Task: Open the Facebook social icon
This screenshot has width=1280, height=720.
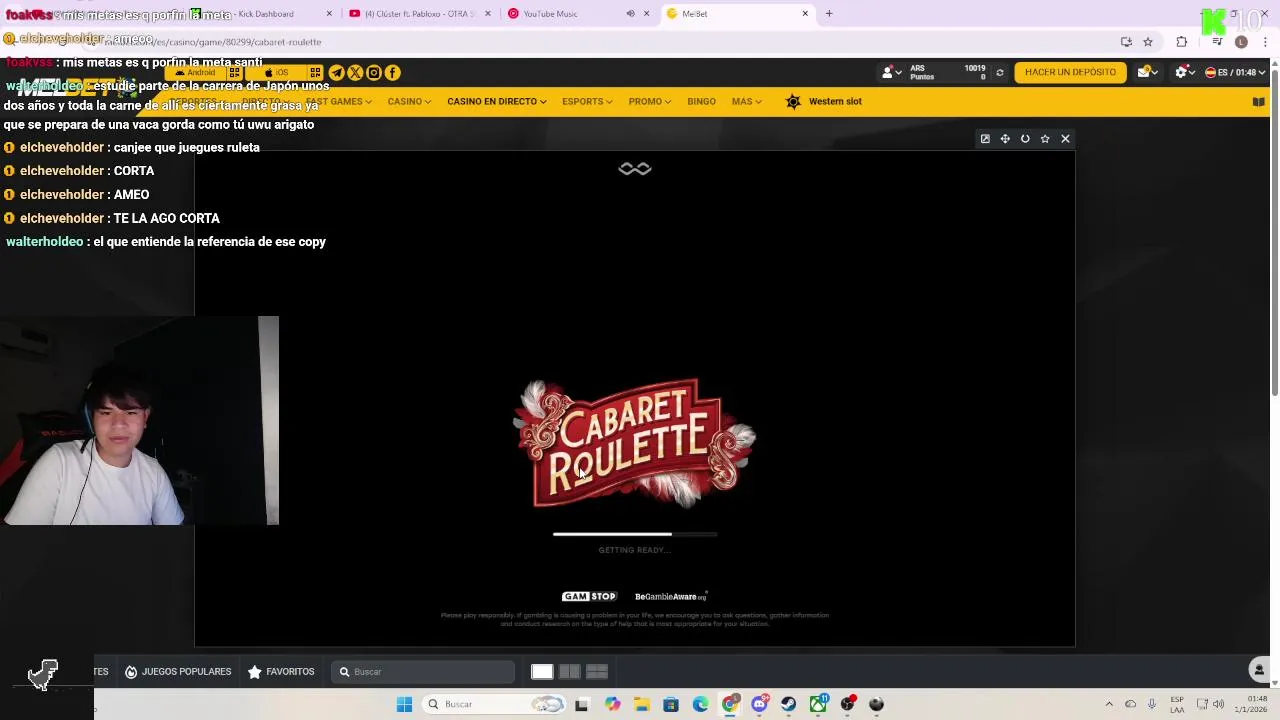Action: tap(393, 72)
